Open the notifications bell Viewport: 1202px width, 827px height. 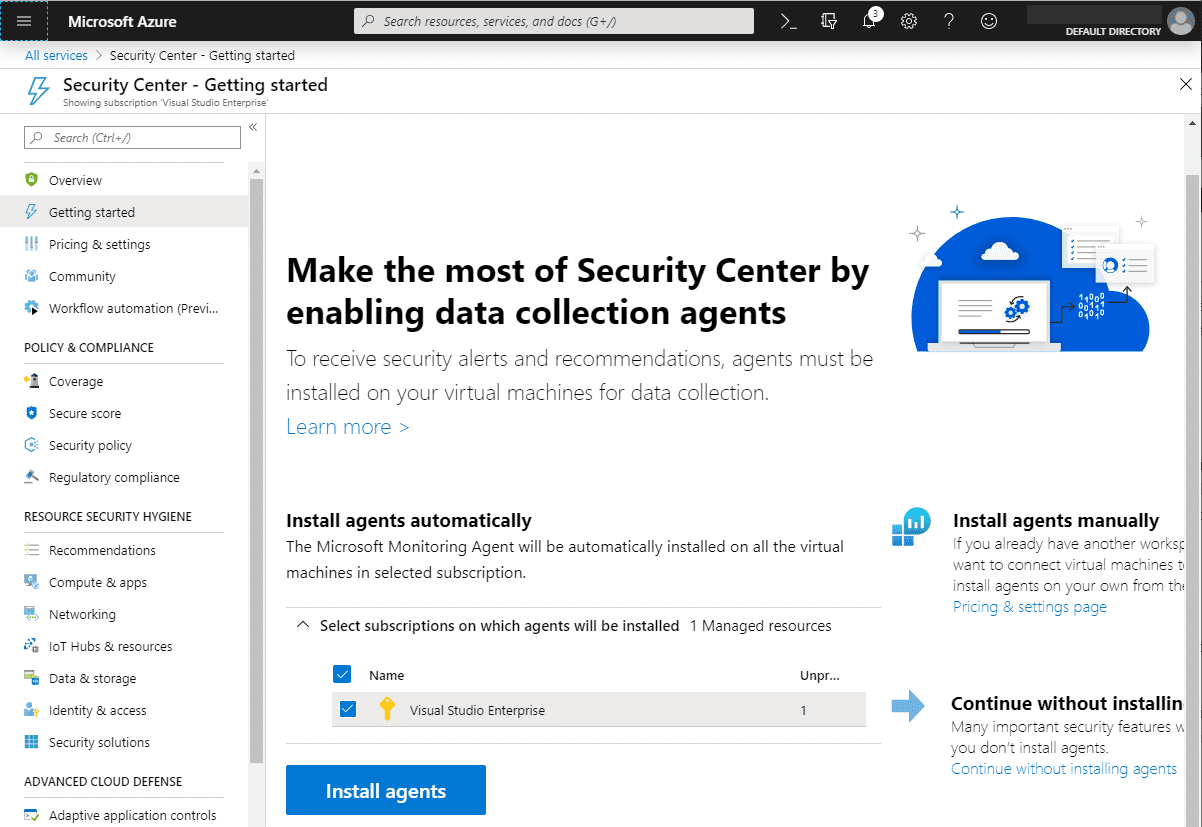tap(868, 20)
